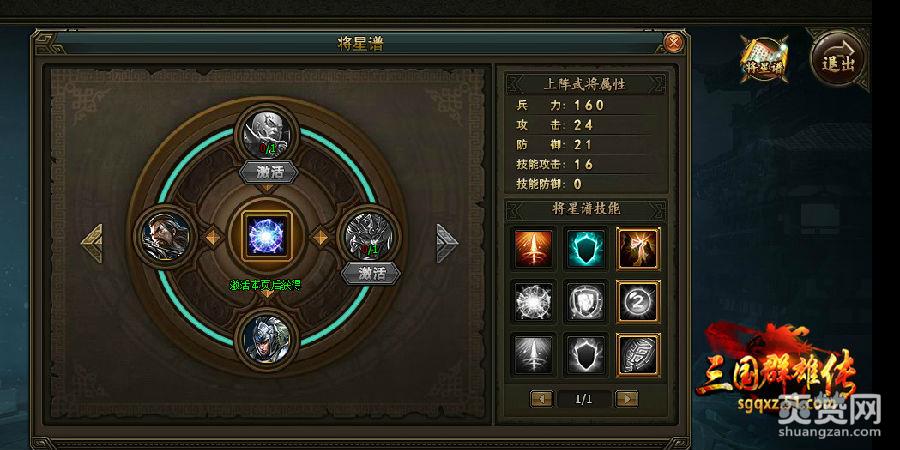Open the 将星谱 icon at top right

763,59
